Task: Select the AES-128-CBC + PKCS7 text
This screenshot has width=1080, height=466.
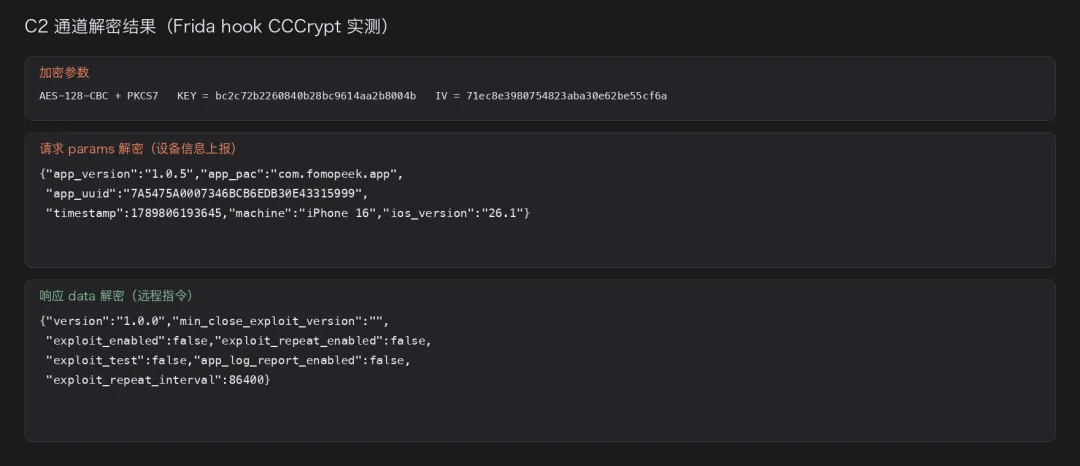Action: point(98,96)
